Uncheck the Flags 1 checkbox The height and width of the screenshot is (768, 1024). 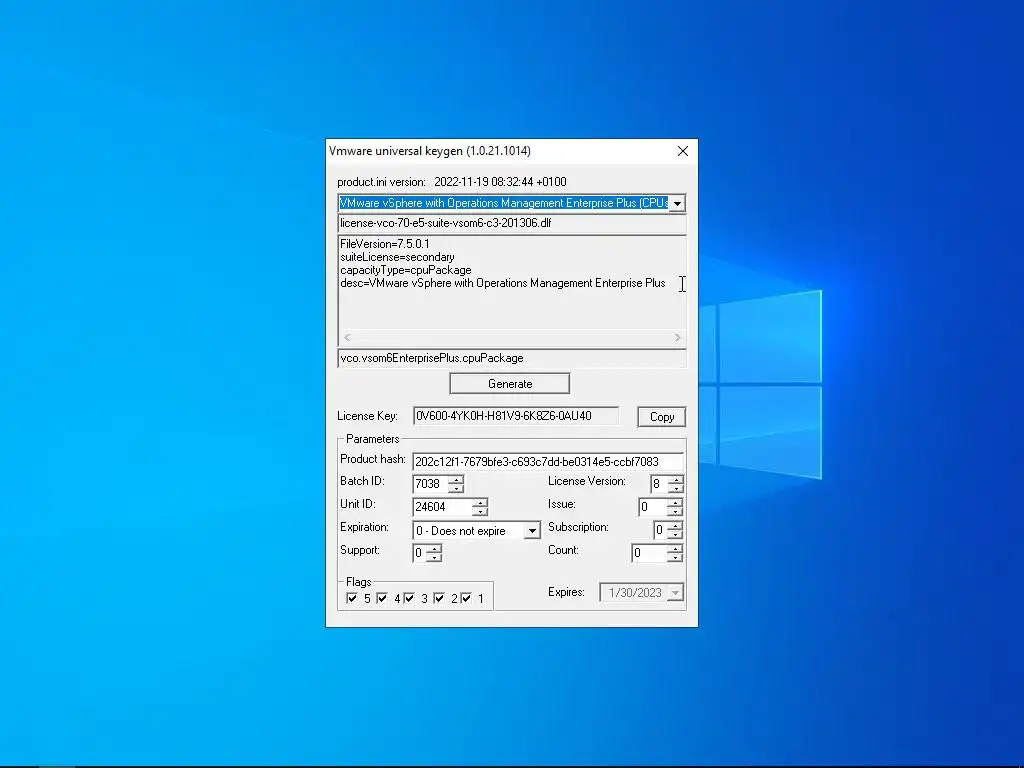466,598
